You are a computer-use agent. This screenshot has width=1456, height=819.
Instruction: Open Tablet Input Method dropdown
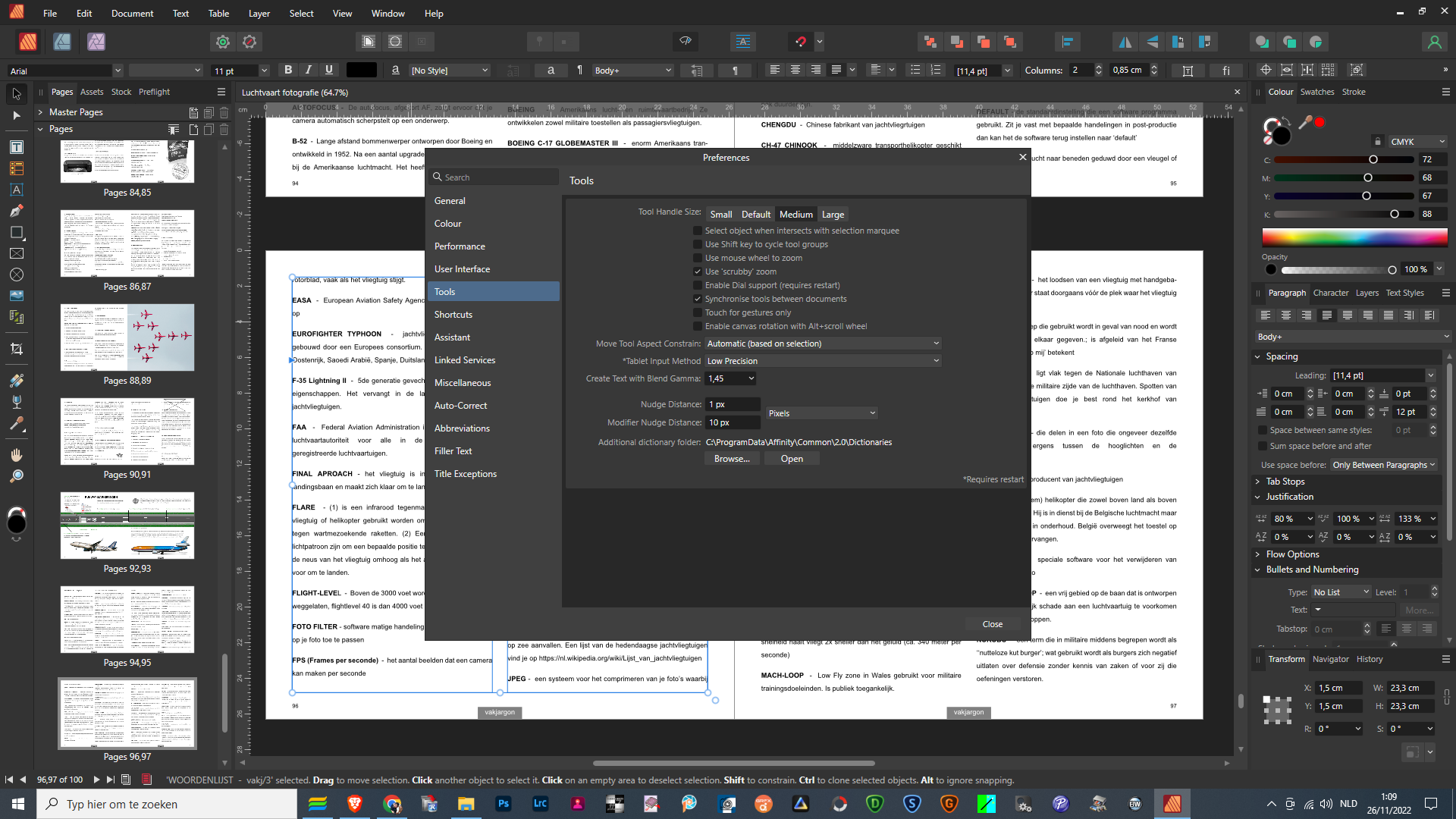tap(823, 361)
